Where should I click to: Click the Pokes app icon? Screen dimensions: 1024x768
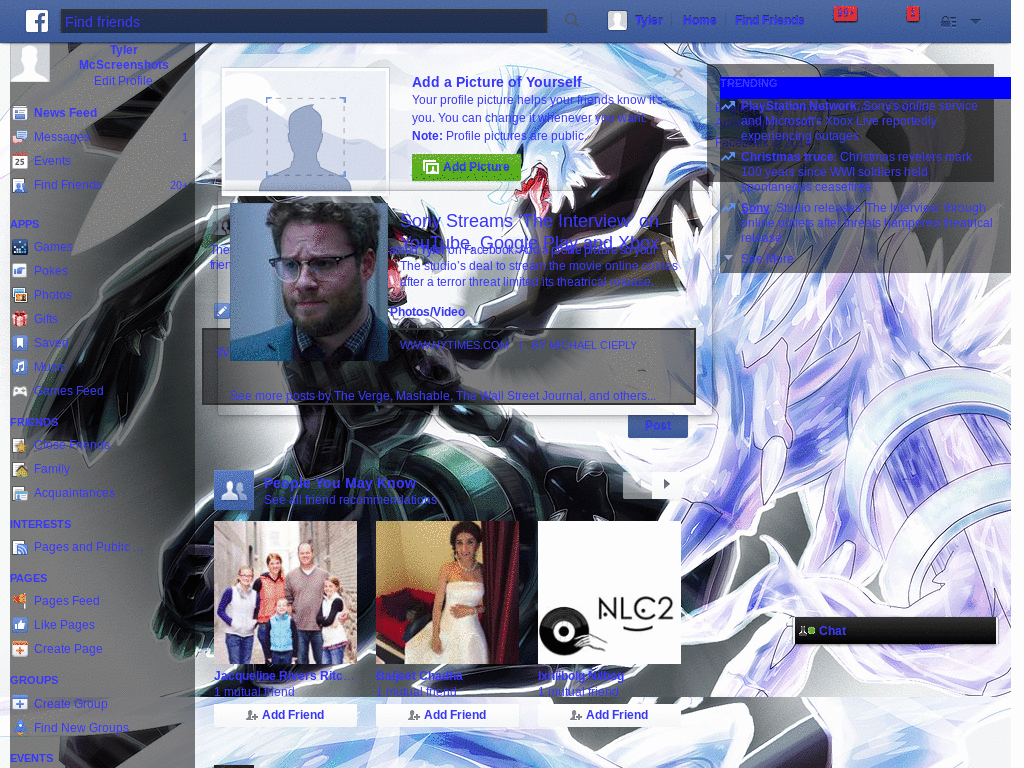pos(20,271)
